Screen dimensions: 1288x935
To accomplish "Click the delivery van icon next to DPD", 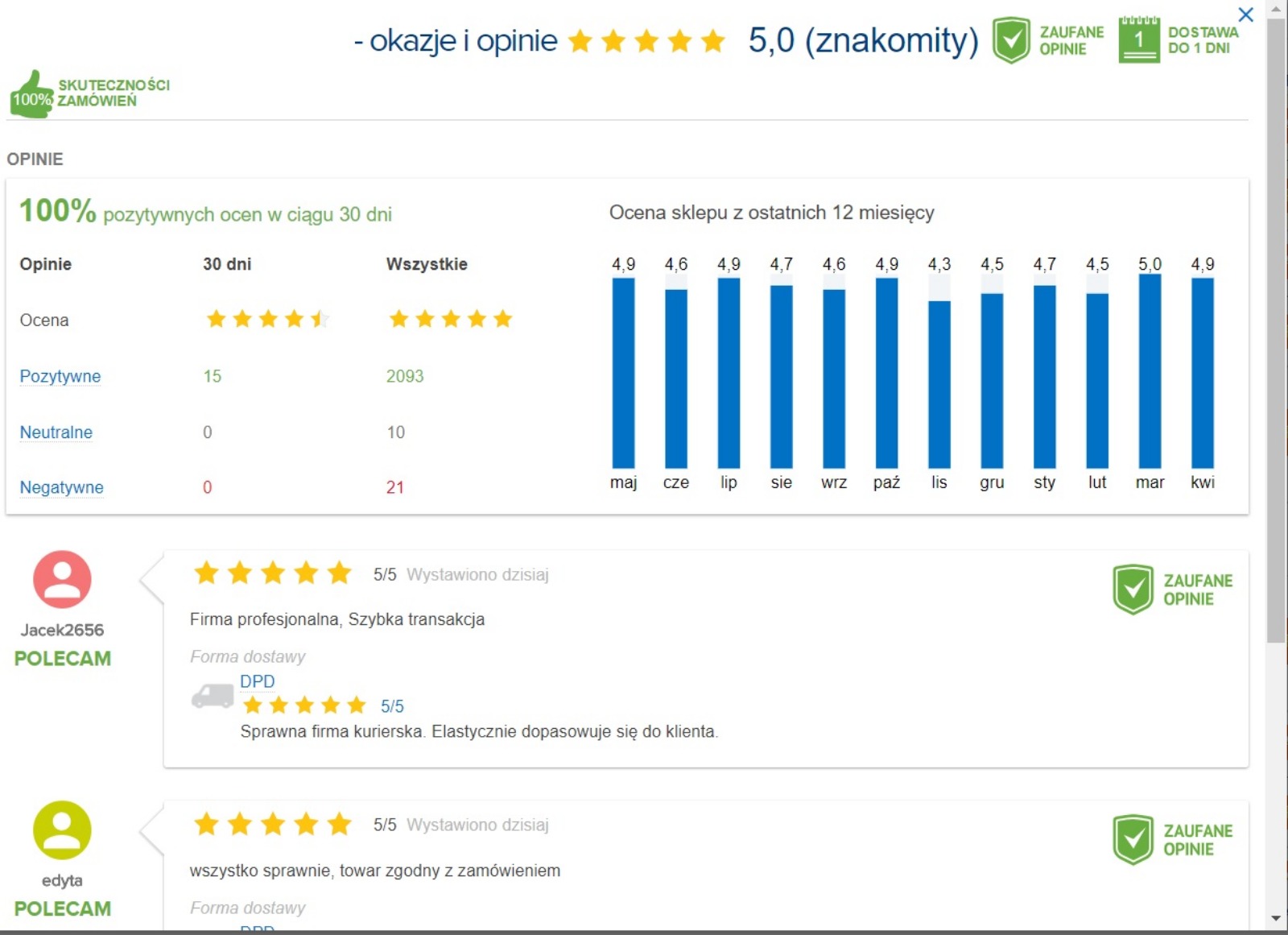I will click(x=213, y=695).
